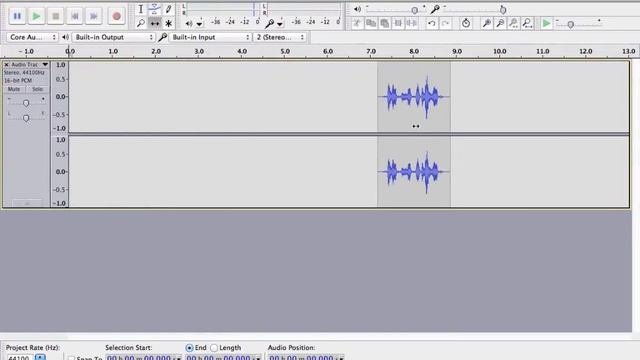Select the Draw pencil tool
Screen dimensions: 640x360
(x=168, y=9)
